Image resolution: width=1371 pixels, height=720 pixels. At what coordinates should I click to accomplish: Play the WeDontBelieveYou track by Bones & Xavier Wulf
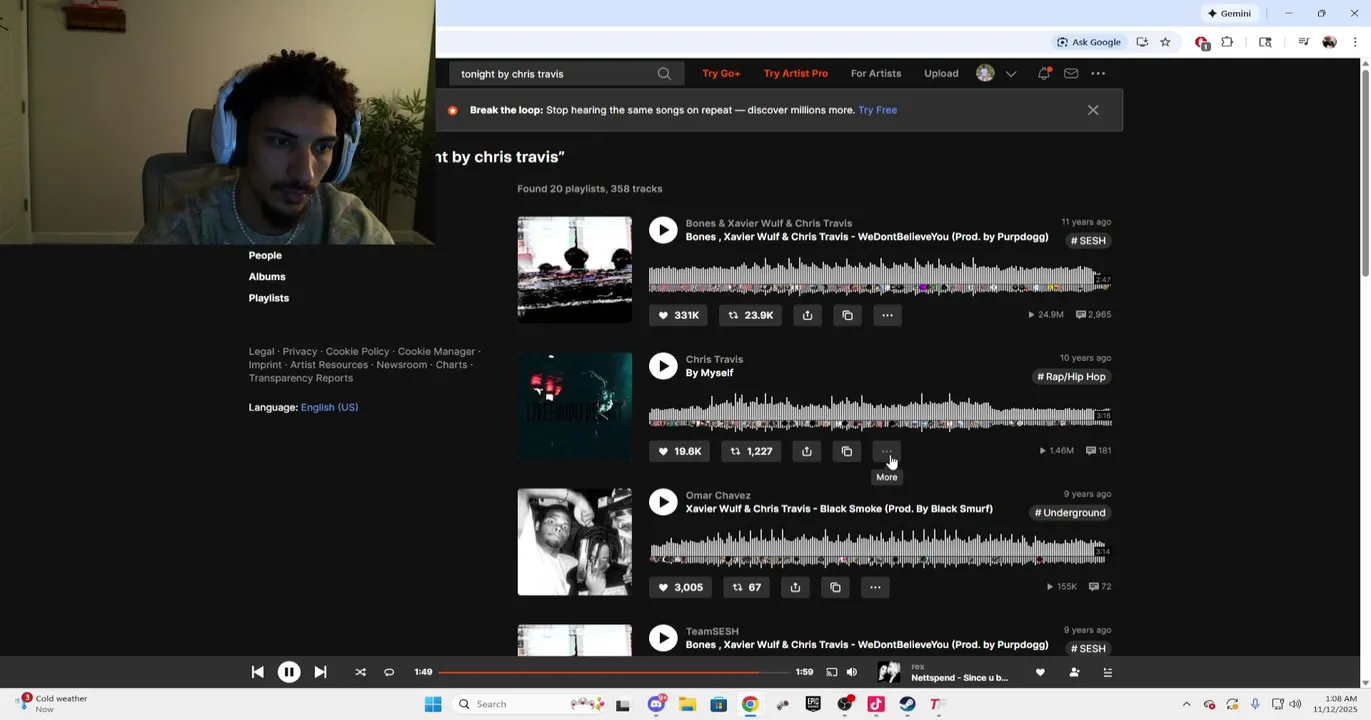click(x=663, y=230)
